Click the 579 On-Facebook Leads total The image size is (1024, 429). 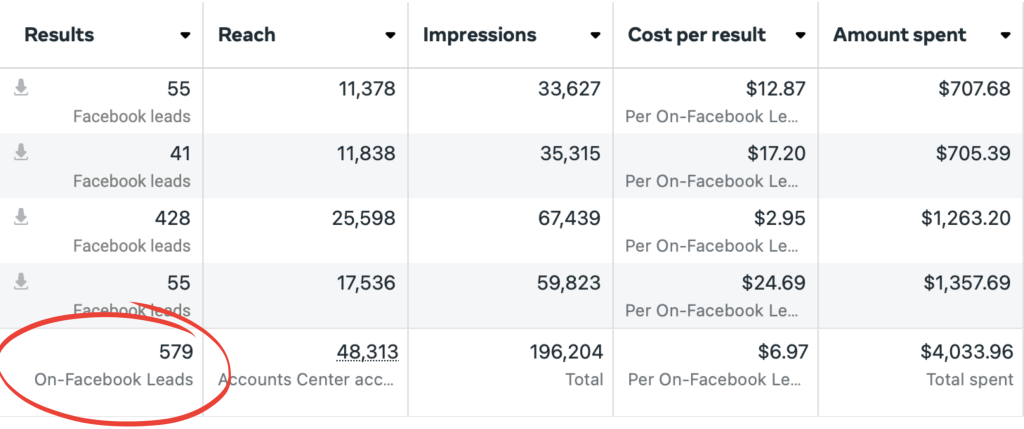click(x=175, y=351)
